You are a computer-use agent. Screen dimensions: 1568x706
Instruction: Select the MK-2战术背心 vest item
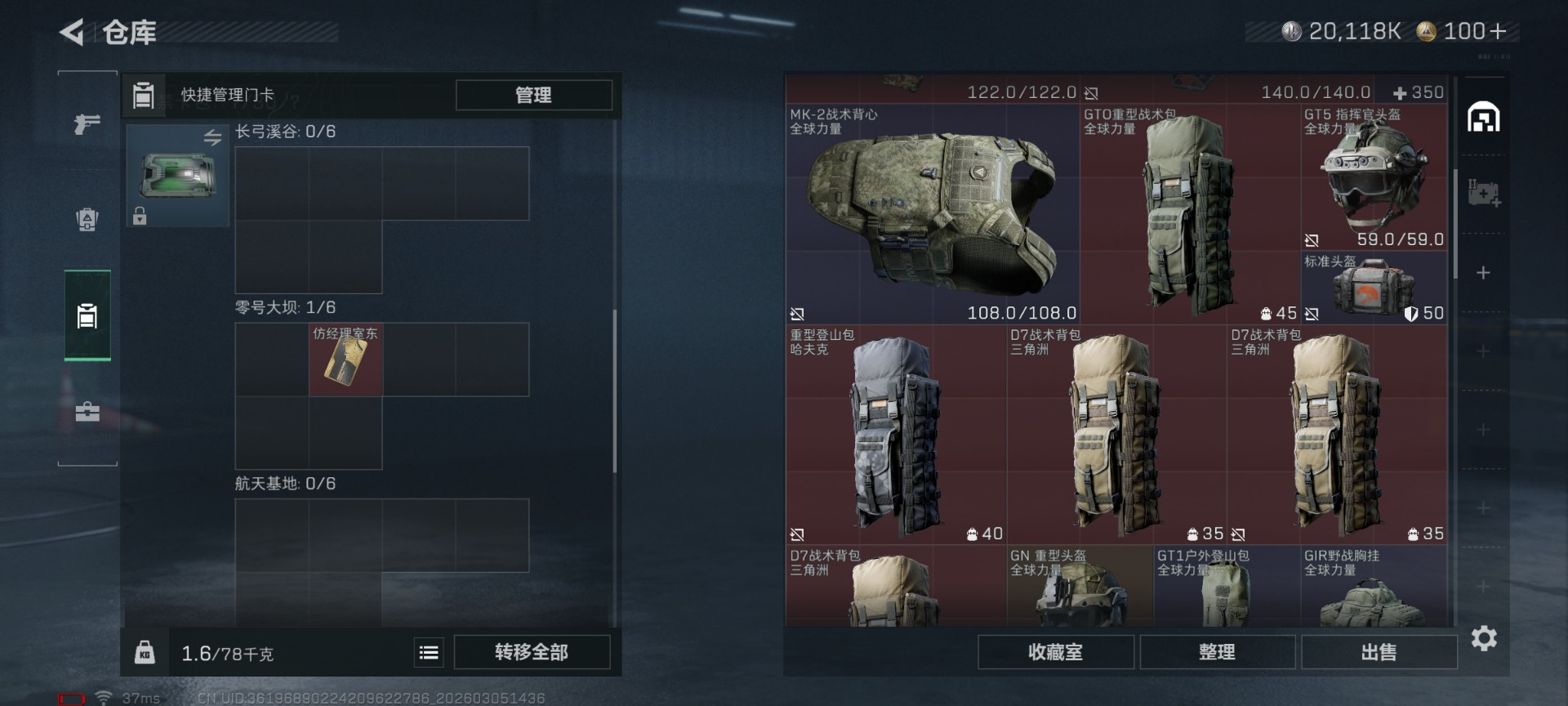pyautogui.click(x=933, y=214)
